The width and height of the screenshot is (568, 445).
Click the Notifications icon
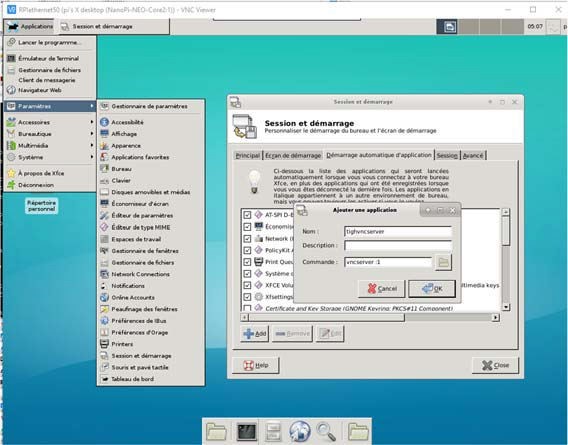point(104,286)
